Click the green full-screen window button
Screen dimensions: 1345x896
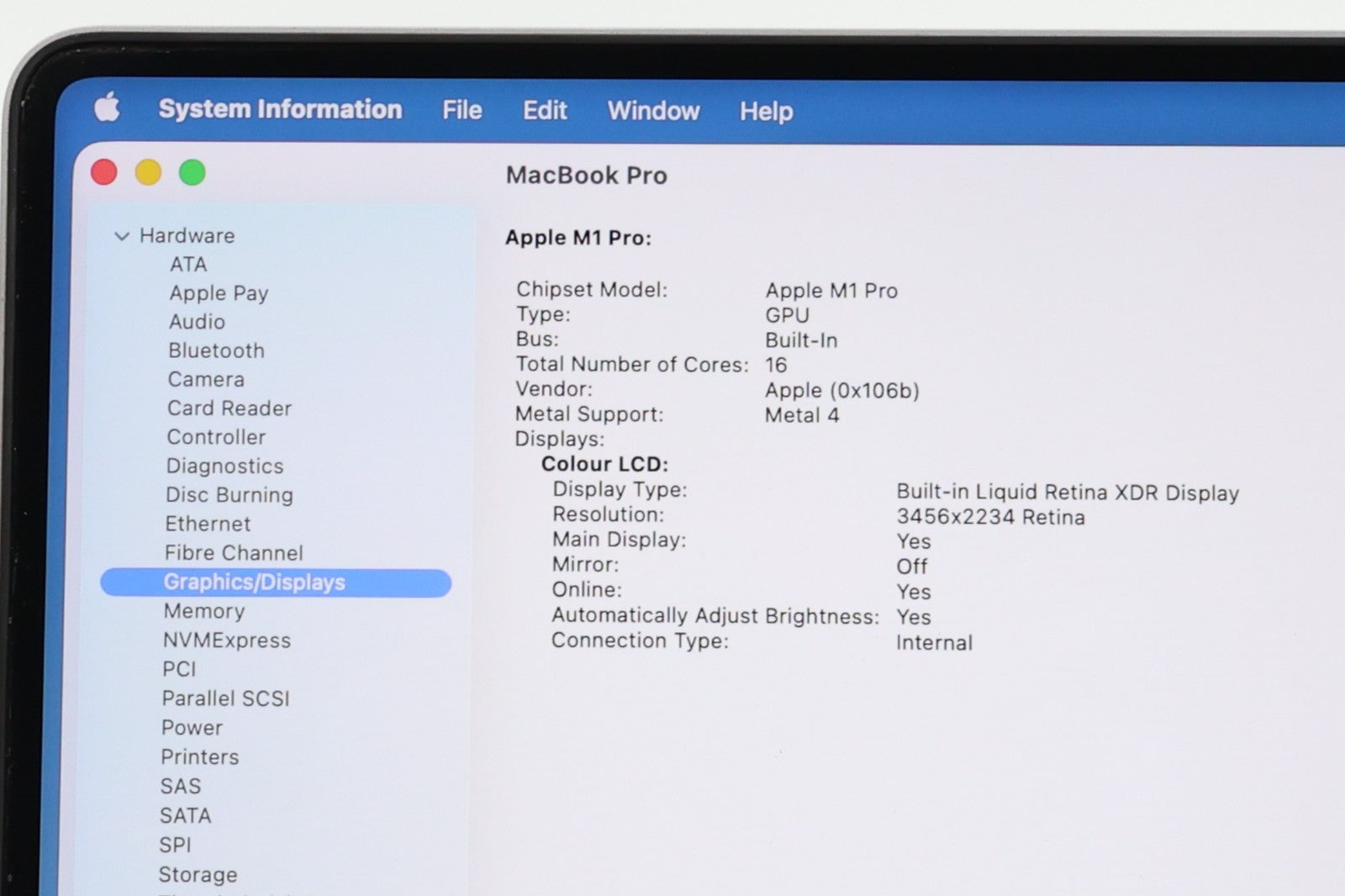pos(193,172)
